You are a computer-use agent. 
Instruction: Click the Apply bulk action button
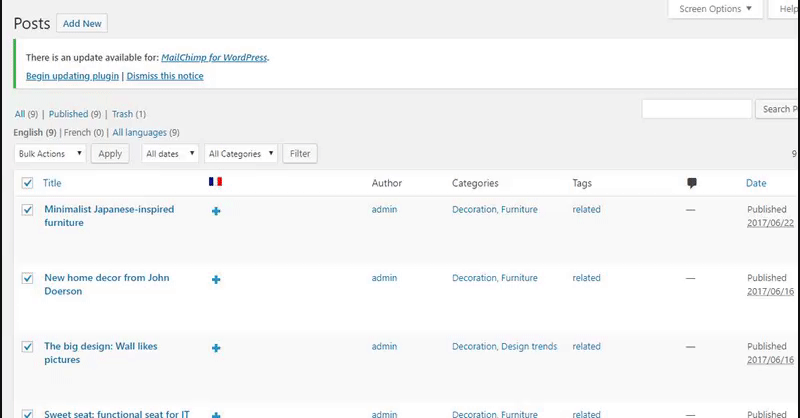[x=110, y=154]
